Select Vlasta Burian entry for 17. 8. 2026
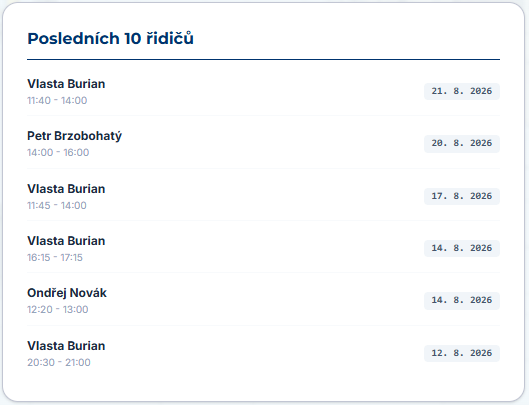The width and height of the screenshot is (529, 405). point(263,196)
